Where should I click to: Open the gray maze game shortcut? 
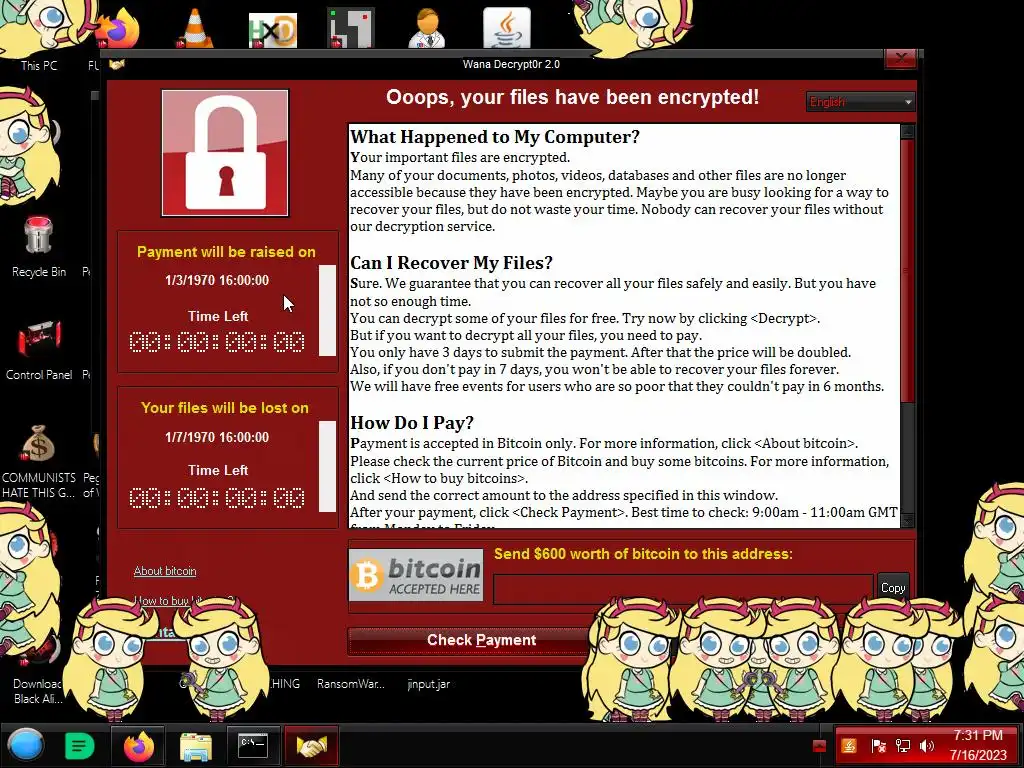coord(351,28)
